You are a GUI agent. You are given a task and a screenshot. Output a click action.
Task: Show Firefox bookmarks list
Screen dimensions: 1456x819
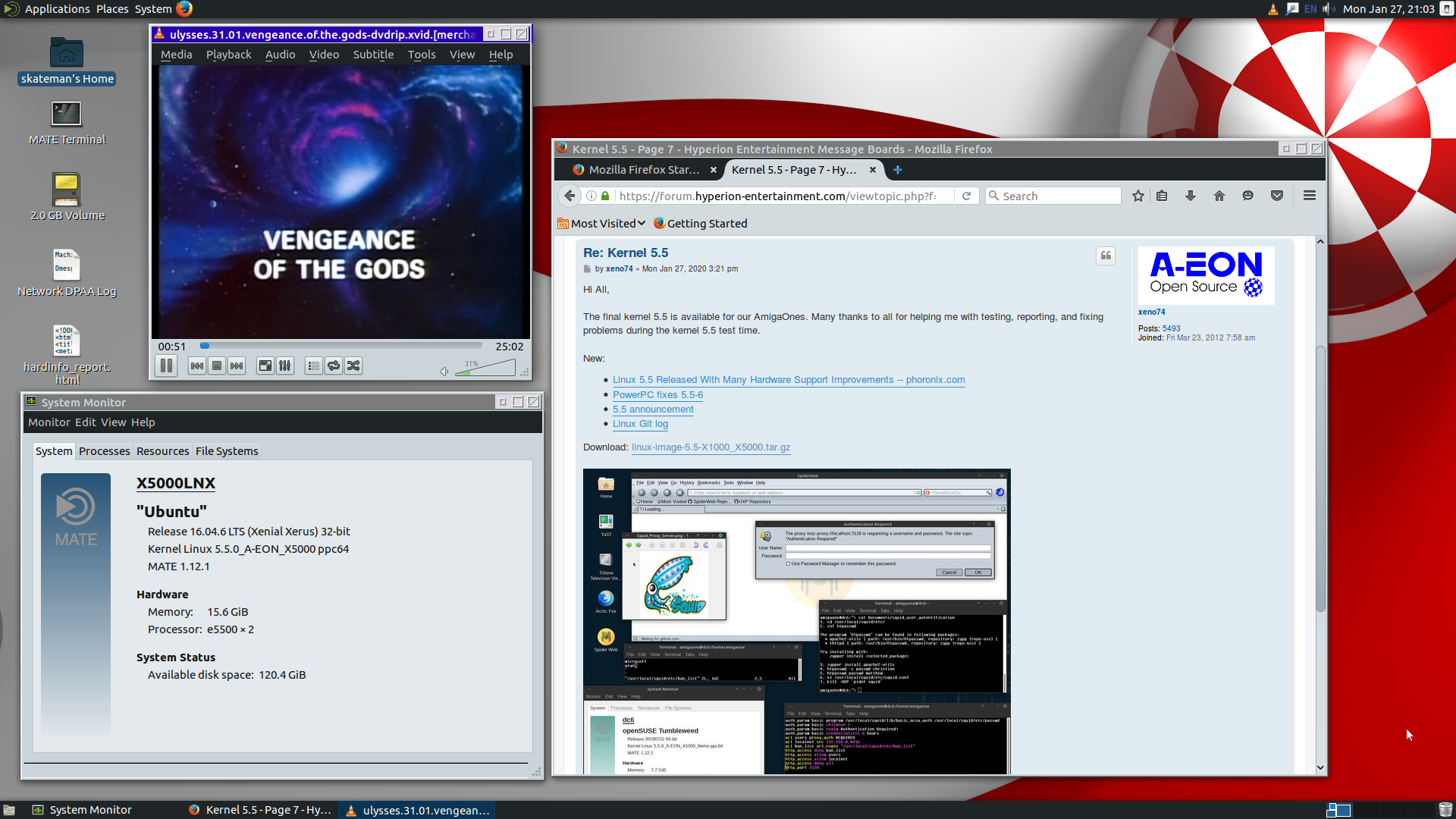coord(1162,196)
